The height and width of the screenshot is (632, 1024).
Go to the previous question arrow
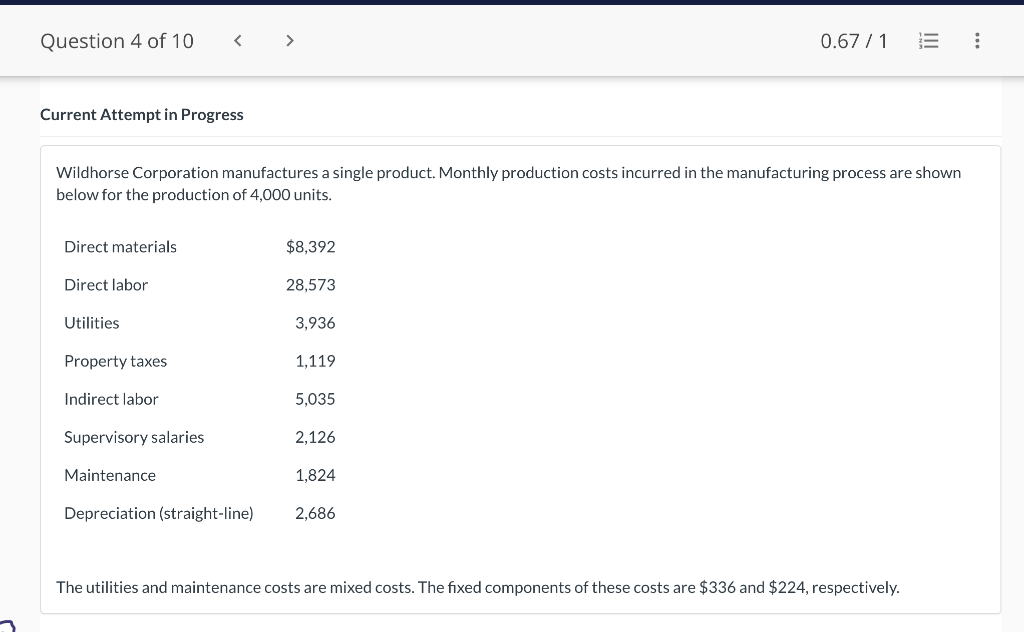pos(238,41)
